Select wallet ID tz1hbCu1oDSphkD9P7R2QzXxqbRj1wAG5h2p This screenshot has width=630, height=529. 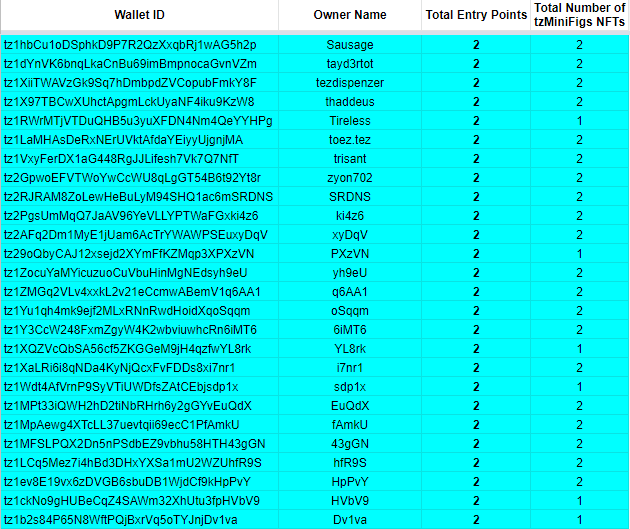pyautogui.click(x=139, y=45)
